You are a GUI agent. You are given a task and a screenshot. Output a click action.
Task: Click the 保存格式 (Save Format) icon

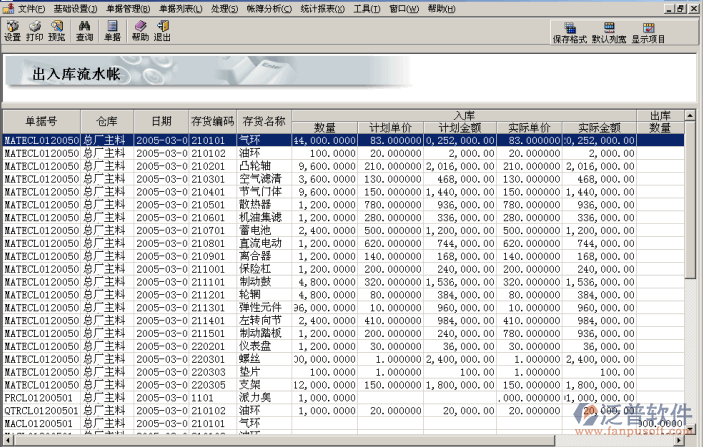tap(571, 33)
